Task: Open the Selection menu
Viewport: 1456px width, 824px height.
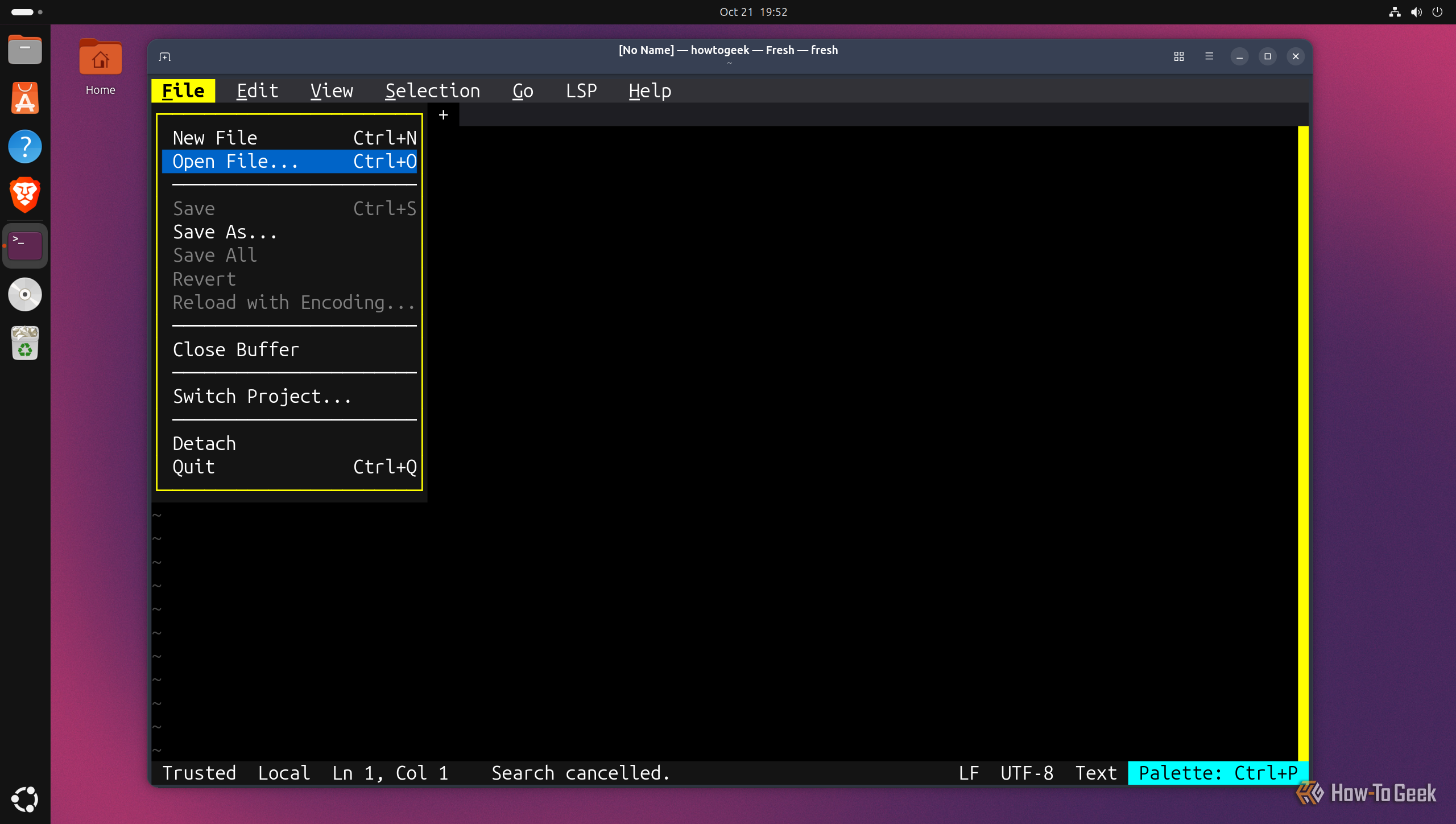Action: [433, 90]
